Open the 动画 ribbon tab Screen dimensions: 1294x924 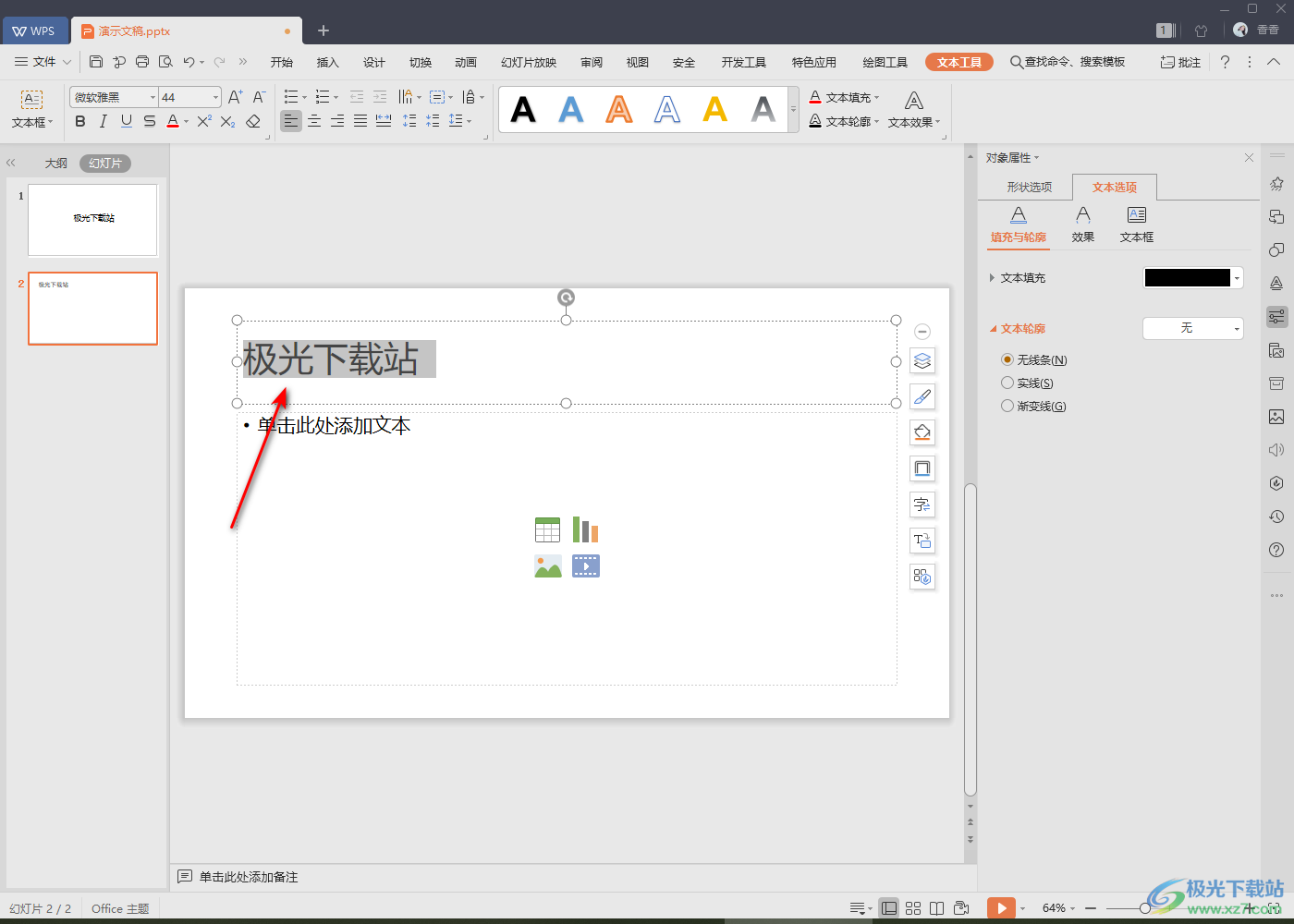pyautogui.click(x=466, y=62)
